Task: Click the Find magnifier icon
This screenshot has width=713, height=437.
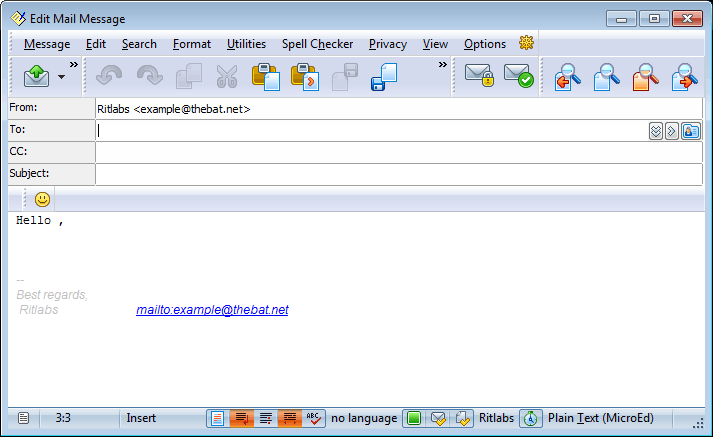Action: coord(607,77)
